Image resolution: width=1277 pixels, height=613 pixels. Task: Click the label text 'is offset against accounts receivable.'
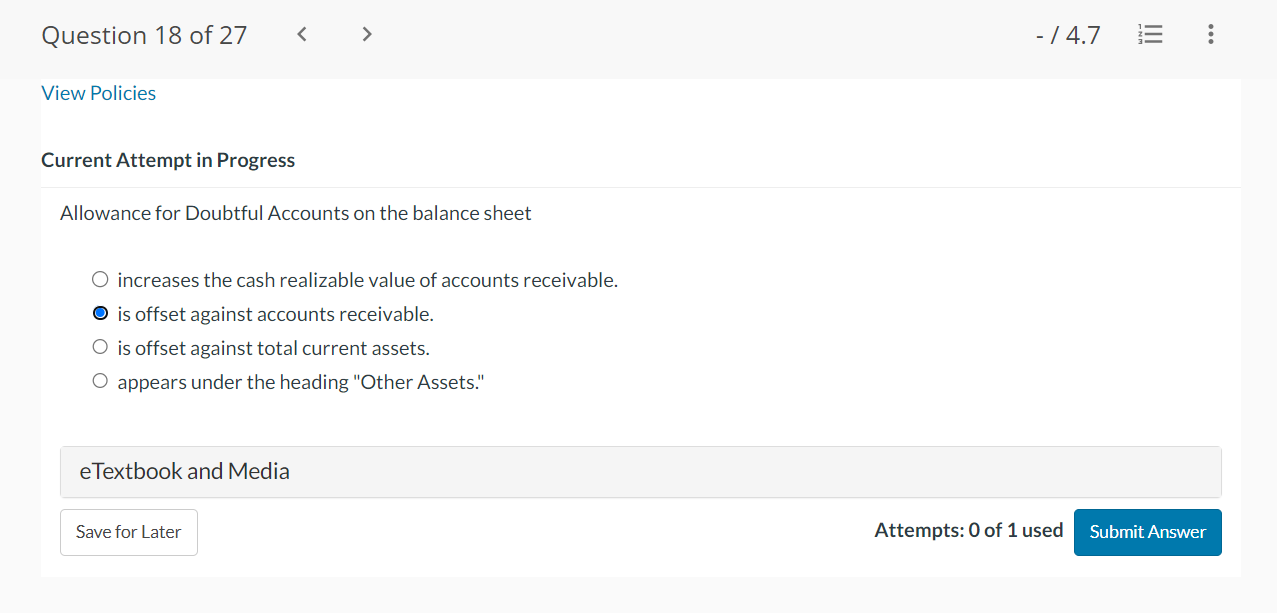(x=276, y=314)
